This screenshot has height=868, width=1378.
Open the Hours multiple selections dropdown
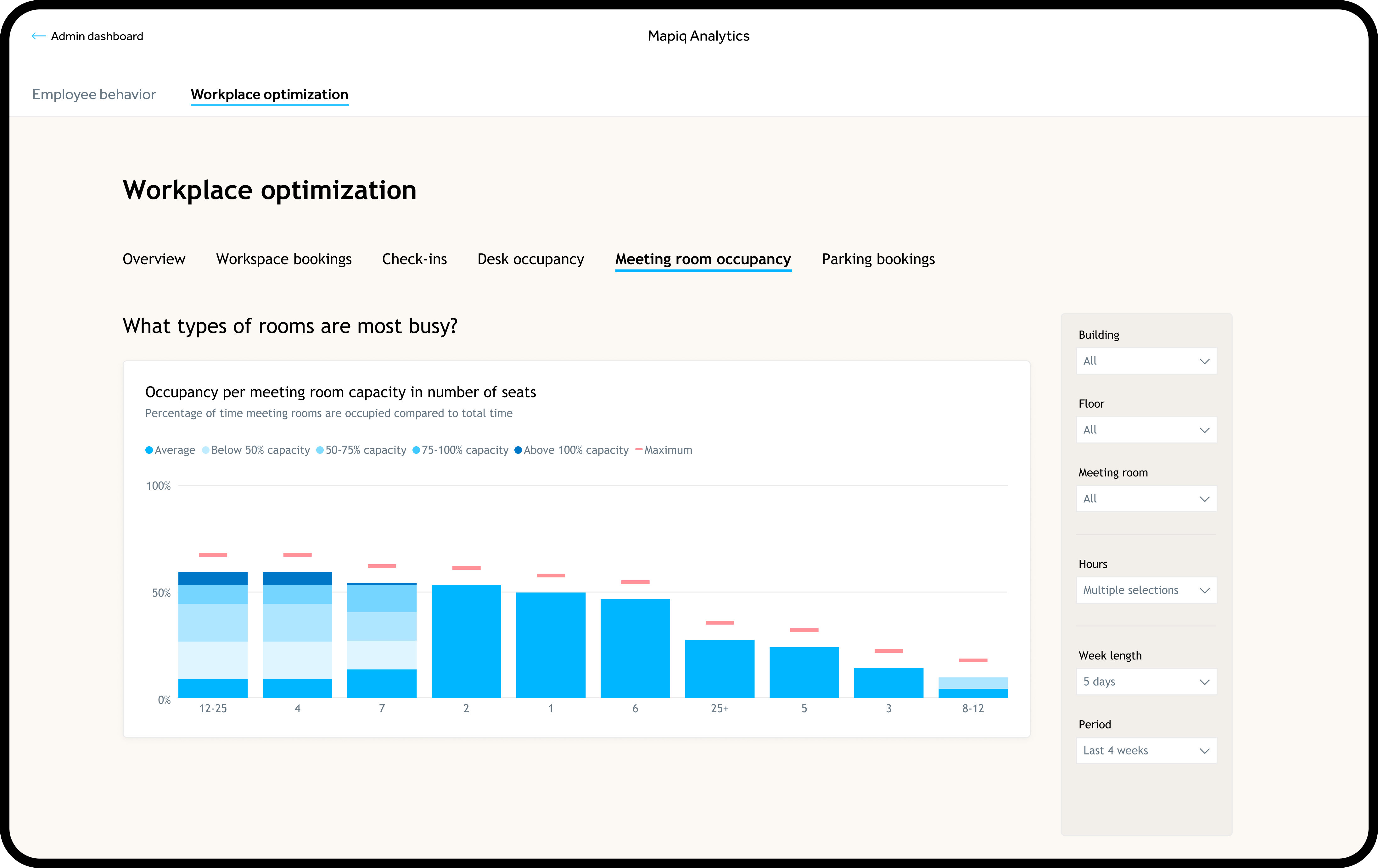pyautogui.click(x=1146, y=590)
